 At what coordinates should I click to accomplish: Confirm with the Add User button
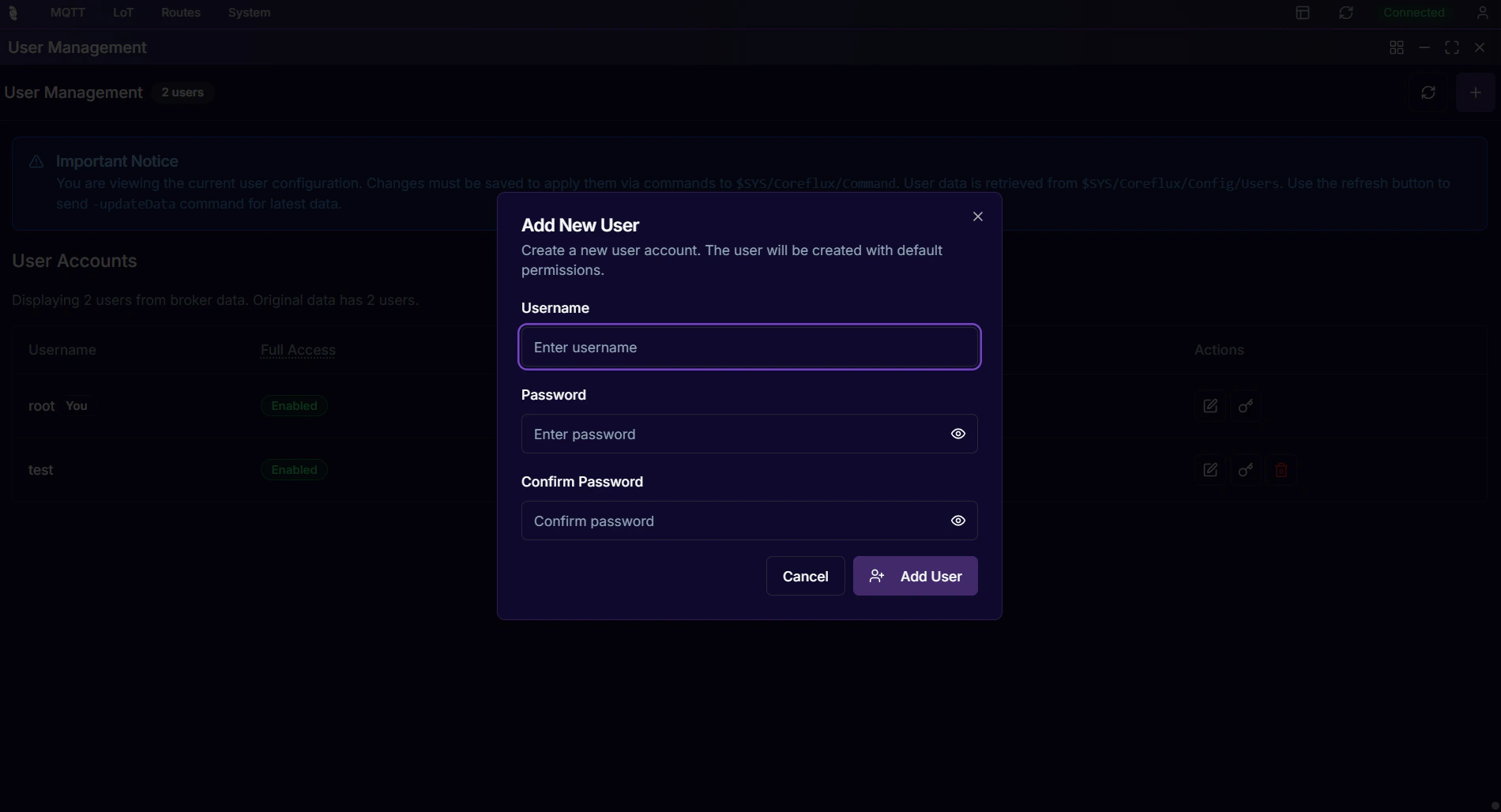click(915, 576)
